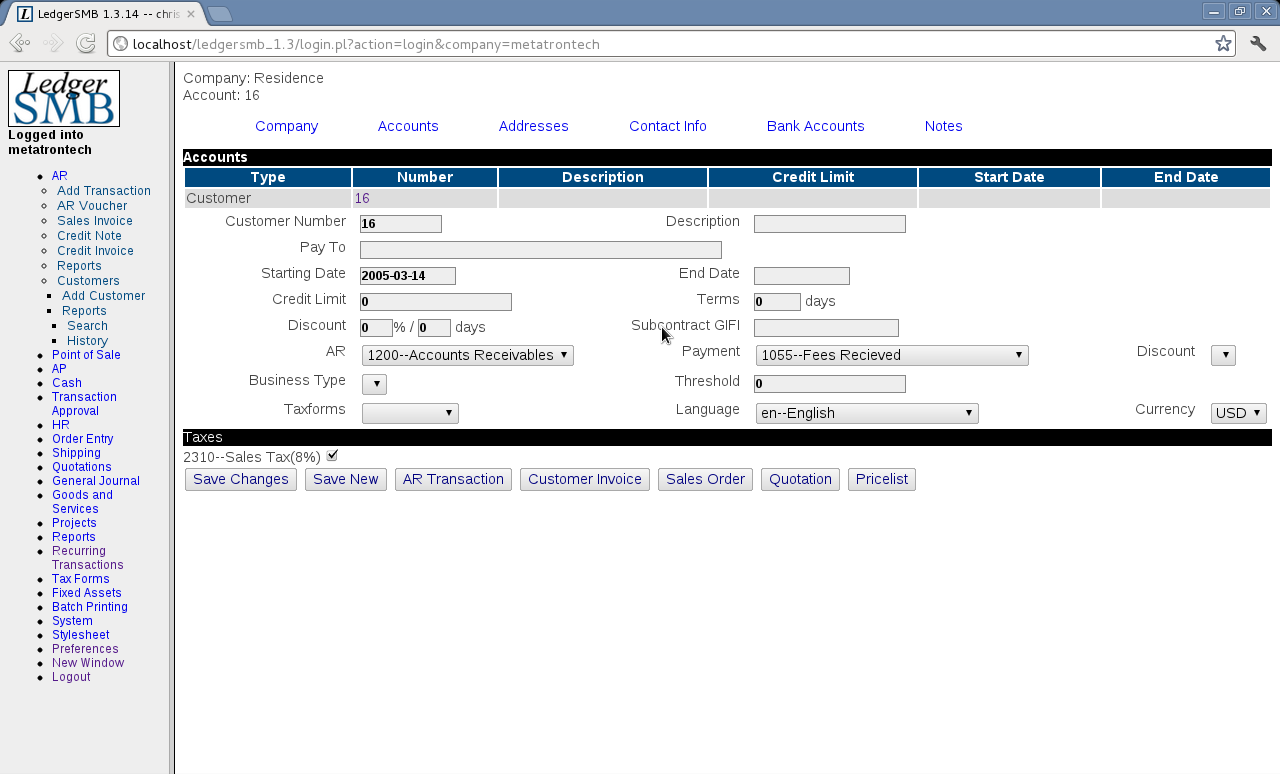Click the browser back arrow icon
Viewport: 1280px width, 774px height.
coord(19,43)
